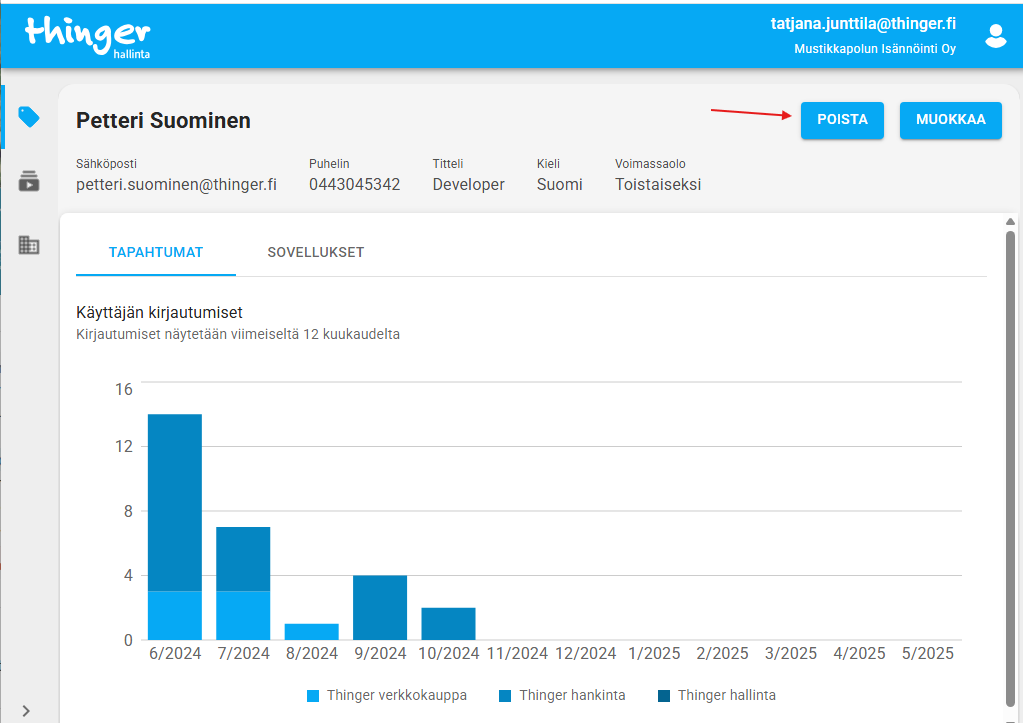Click the Thinger verkkokauppa legend label
This screenshot has width=1023, height=723.
(x=397, y=696)
